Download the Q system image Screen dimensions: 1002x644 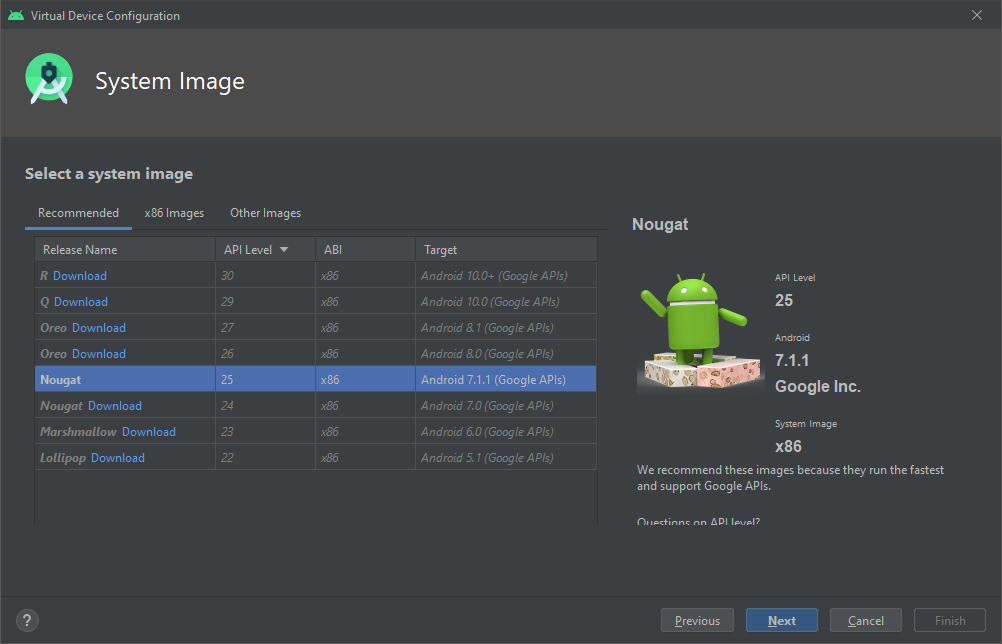[x=81, y=302]
